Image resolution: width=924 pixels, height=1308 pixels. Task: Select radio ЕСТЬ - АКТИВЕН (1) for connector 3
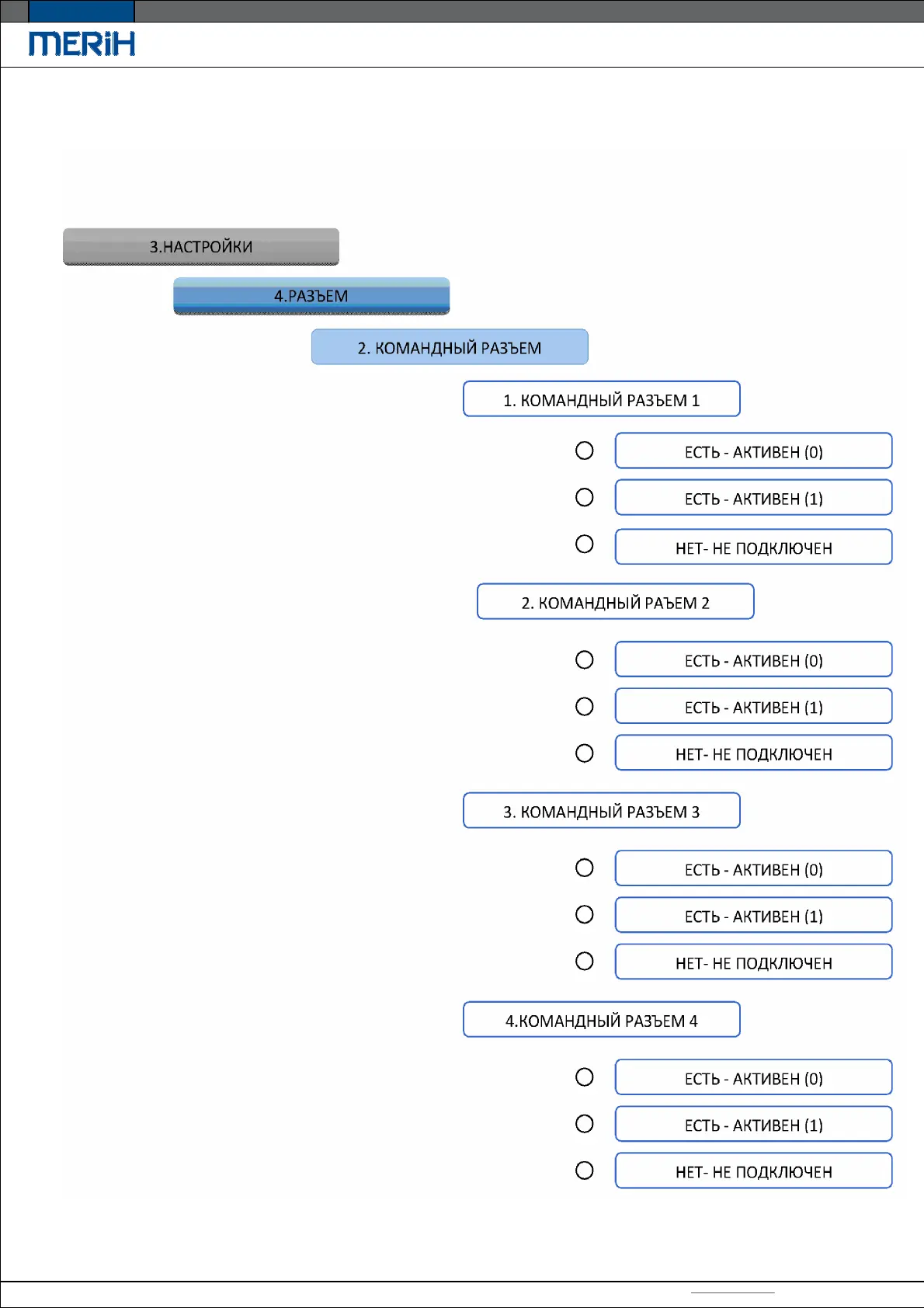click(x=585, y=914)
